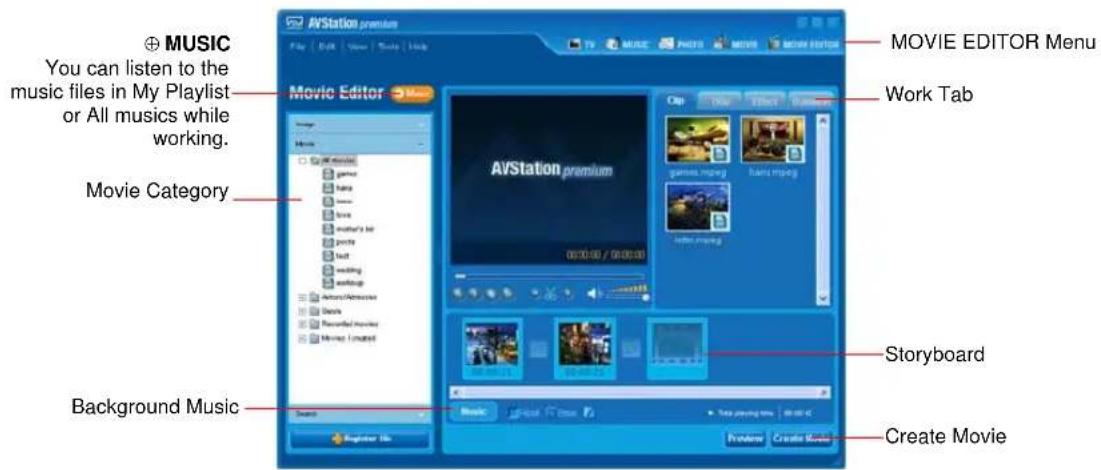Expand the Recorded movies folder
The height and width of the screenshot is (470, 1101).
click(x=302, y=325)
